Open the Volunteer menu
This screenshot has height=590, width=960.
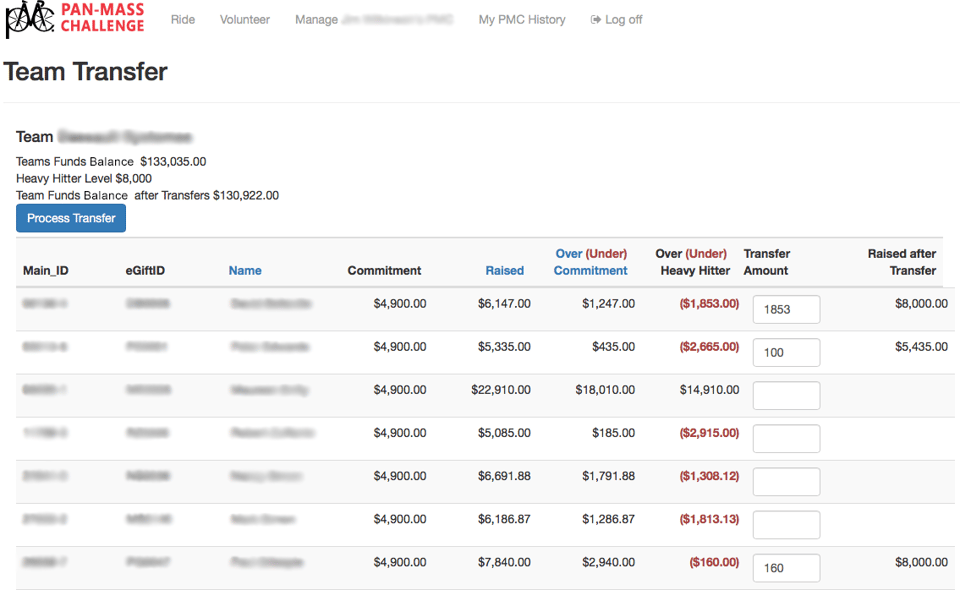click(x=245, y=20)
